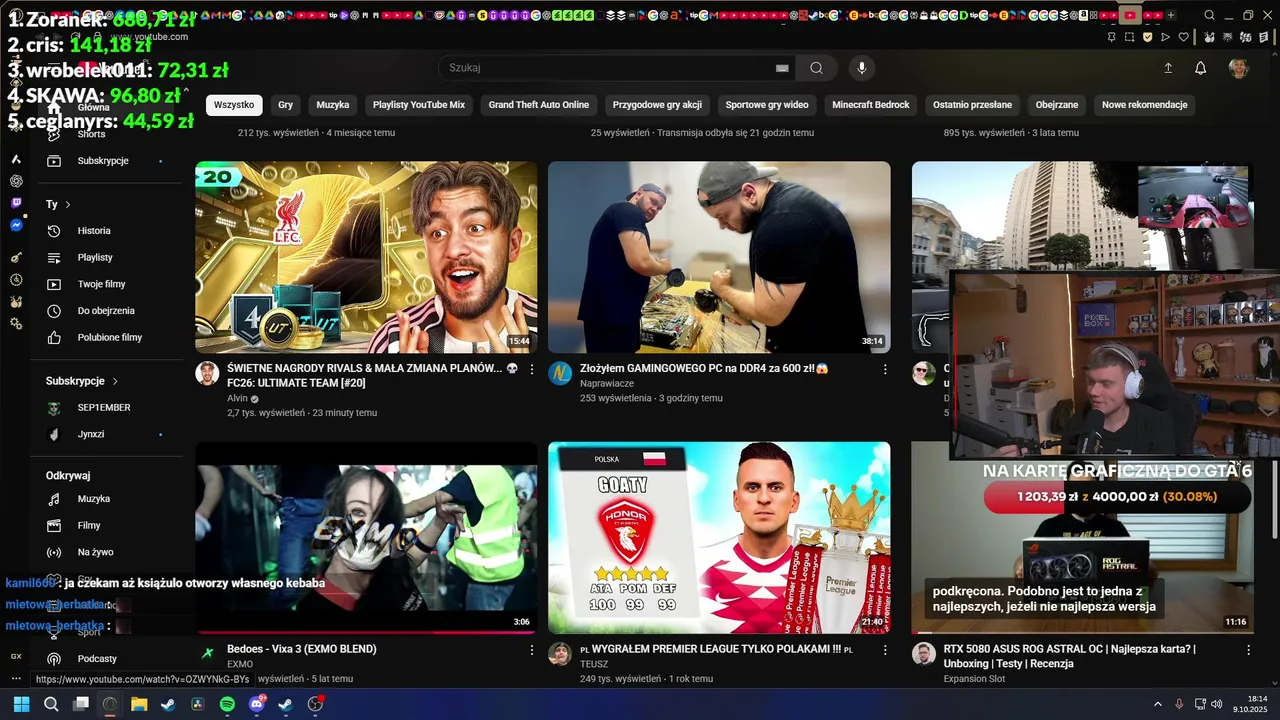Click the upload/create arrow icon in YouTube header

pyautogui.click(x=1168, y=68)
